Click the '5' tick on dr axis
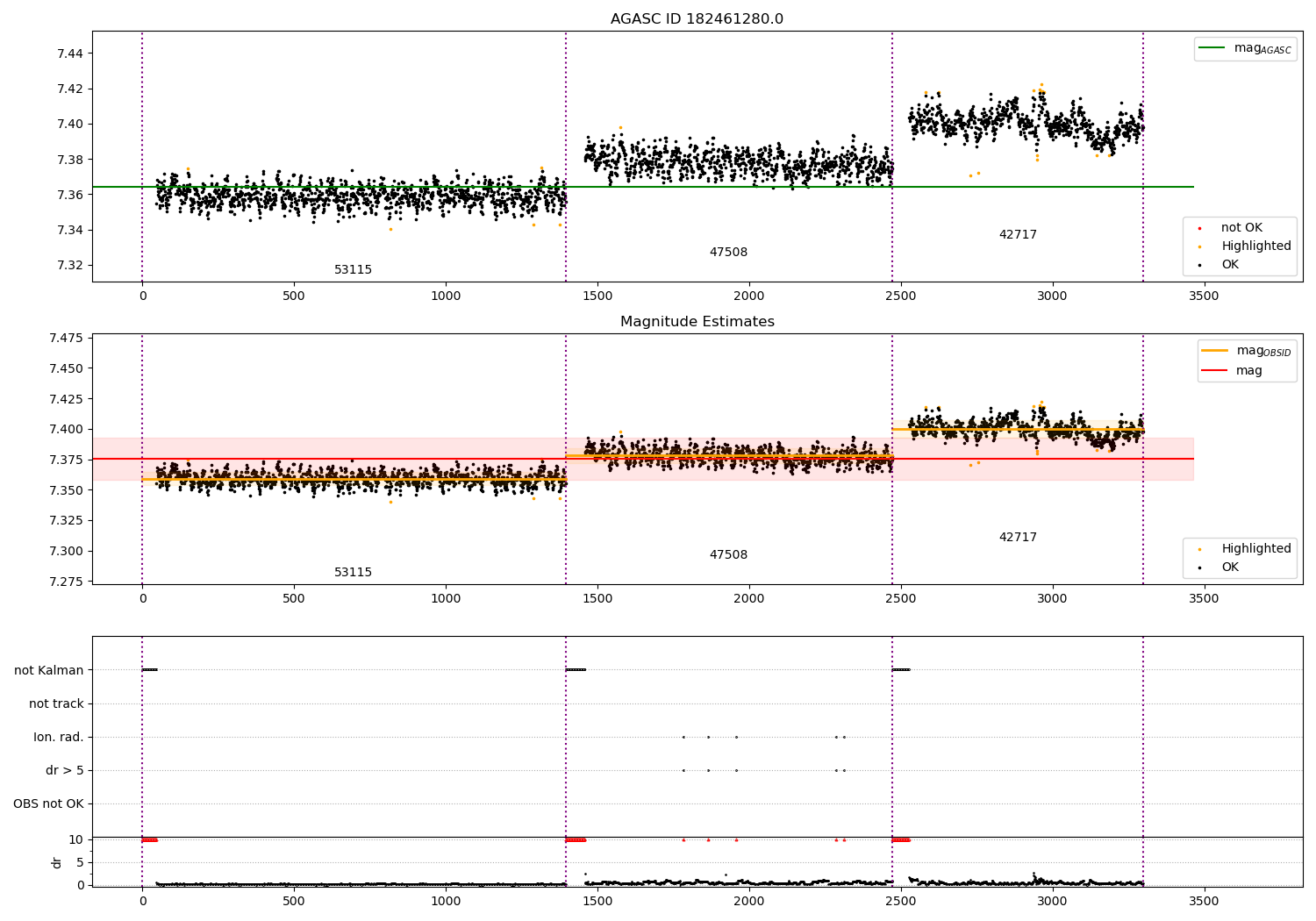 pyautogui.click(x=81, y=863)
